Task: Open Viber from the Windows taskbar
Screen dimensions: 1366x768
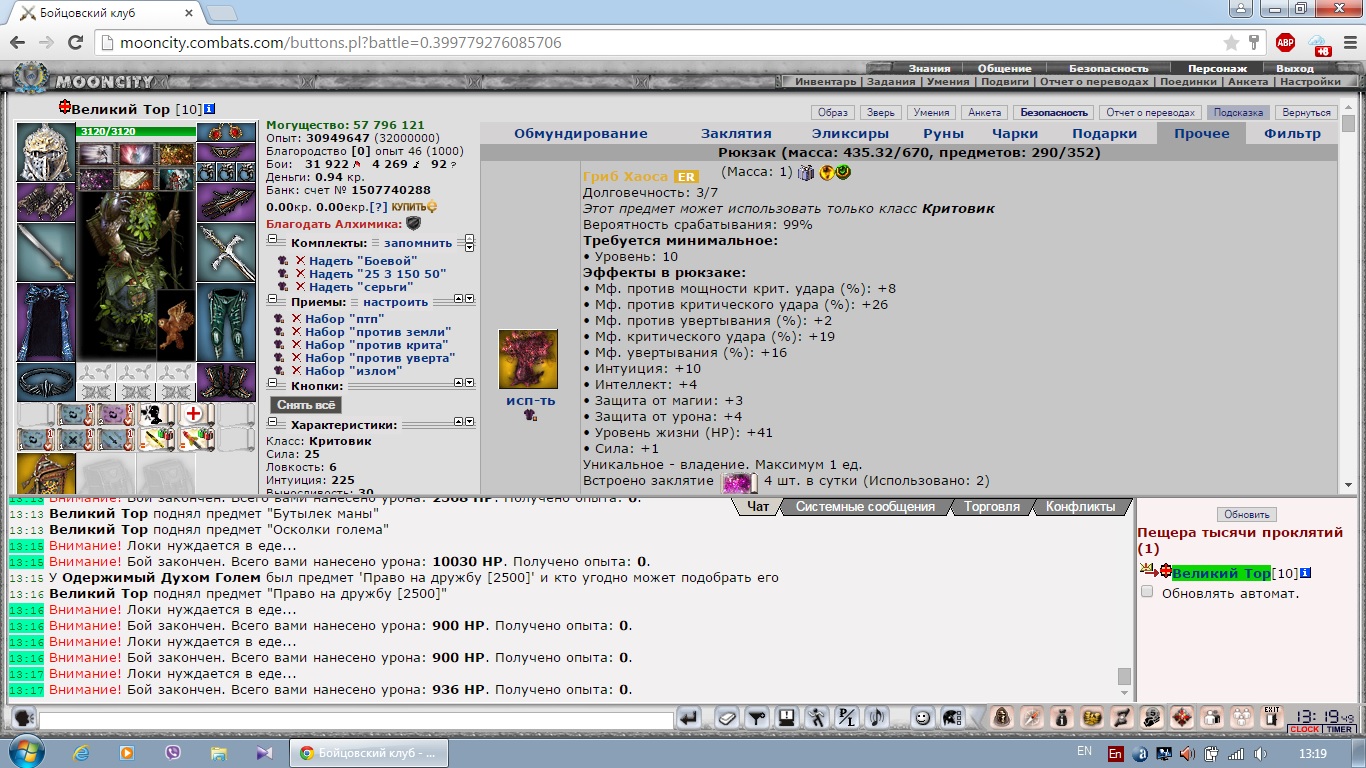Action: (171, 753)
